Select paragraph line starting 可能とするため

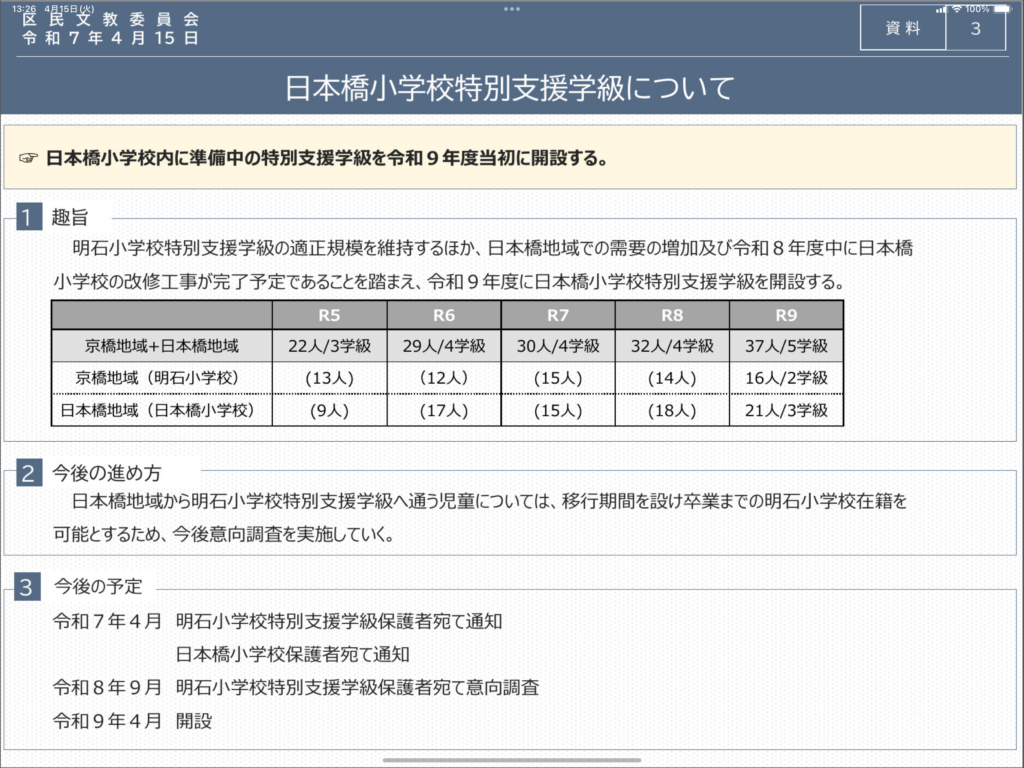pos(224,534)
